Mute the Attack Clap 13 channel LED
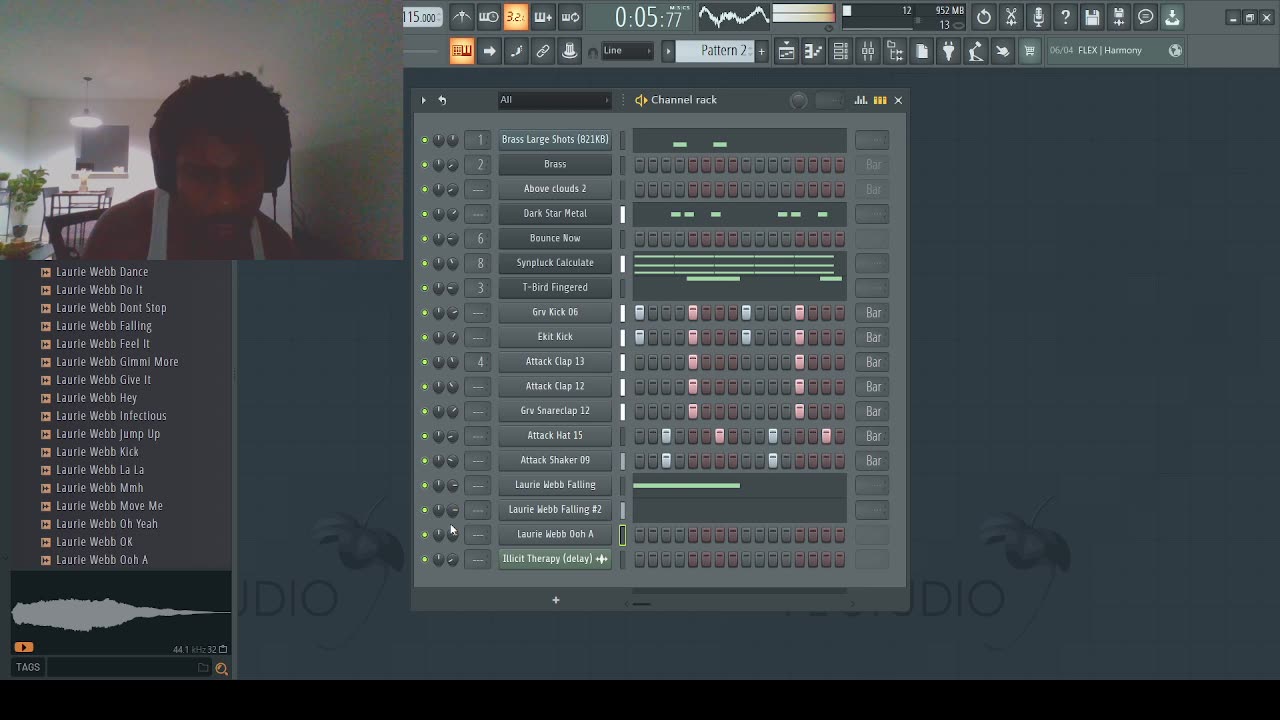This screenshot has width=1280, height=720. tap(425, 361)
